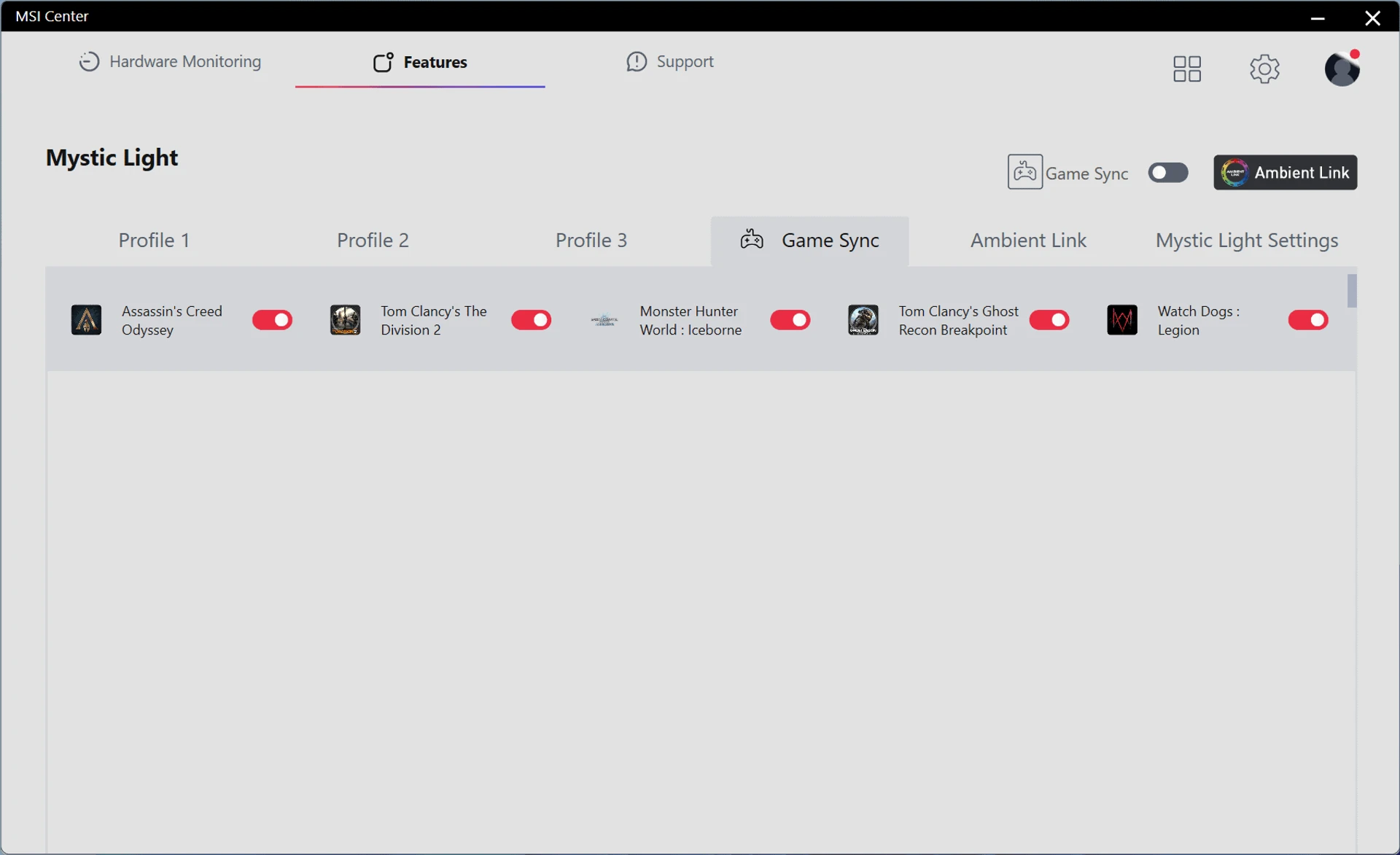
Task: Close the MSI Center window
Action: tap(1372, 17)
